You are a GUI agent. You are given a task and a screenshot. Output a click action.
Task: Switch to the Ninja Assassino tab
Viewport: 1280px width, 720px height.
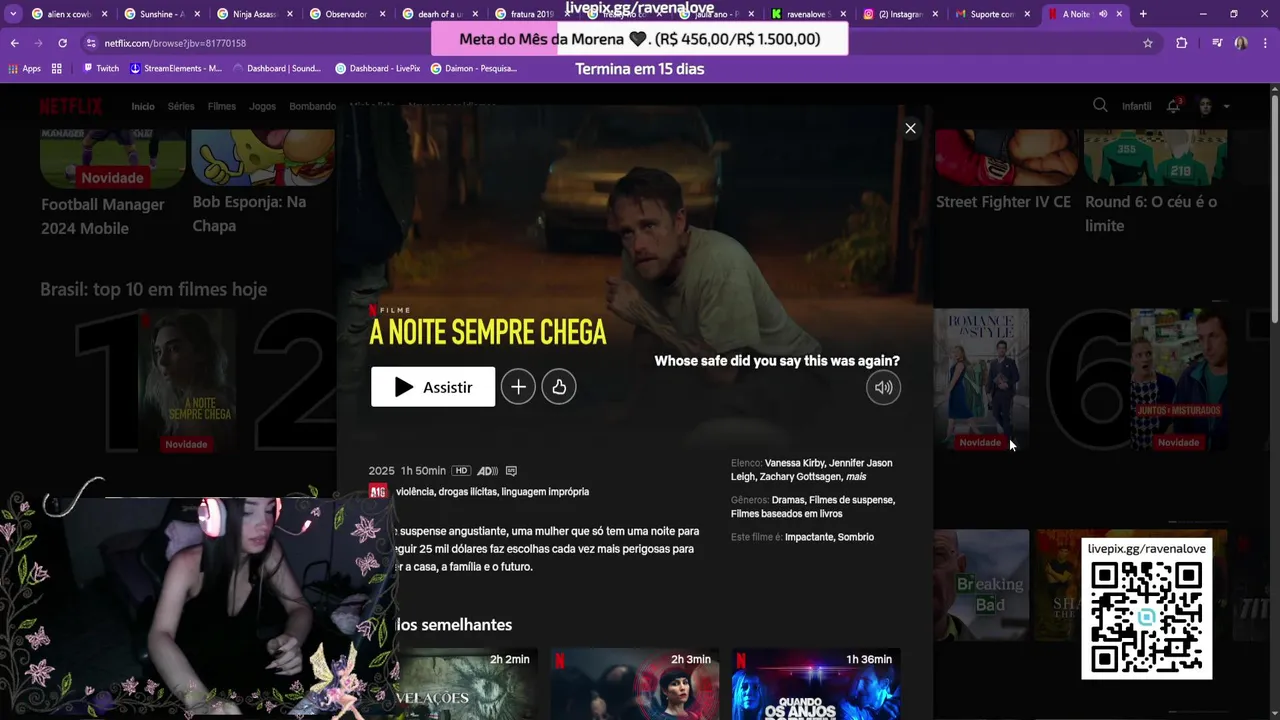254,14
